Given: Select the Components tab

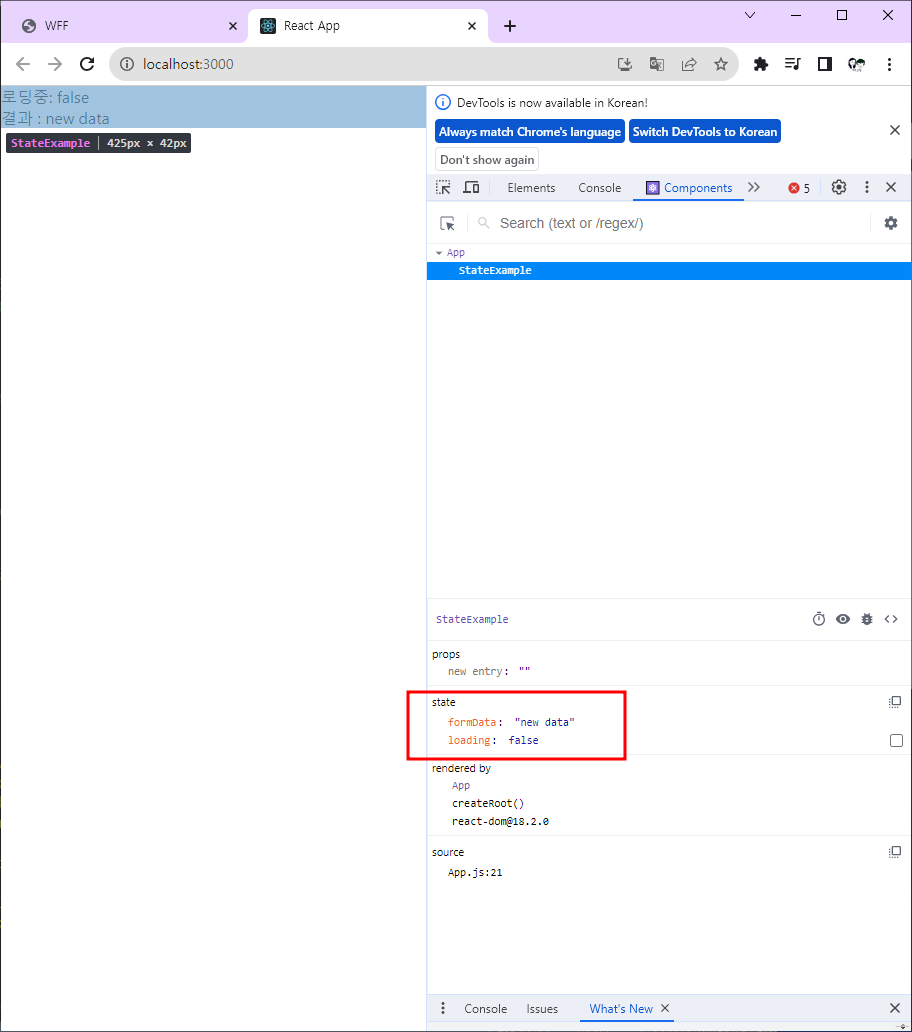Looking at the screenshot, I should tap(689, 188).
